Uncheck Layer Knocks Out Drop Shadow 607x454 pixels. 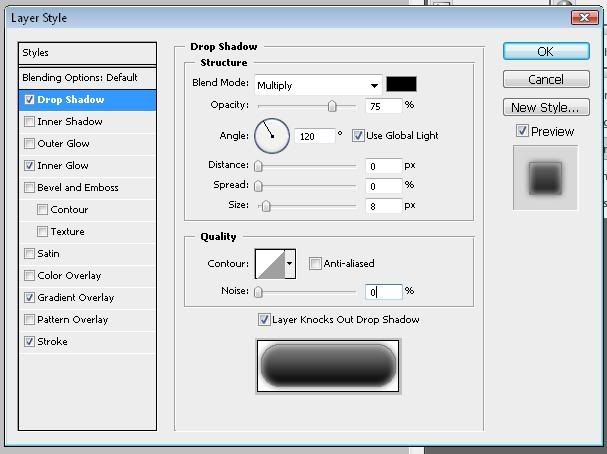click(x=264, y=320)
